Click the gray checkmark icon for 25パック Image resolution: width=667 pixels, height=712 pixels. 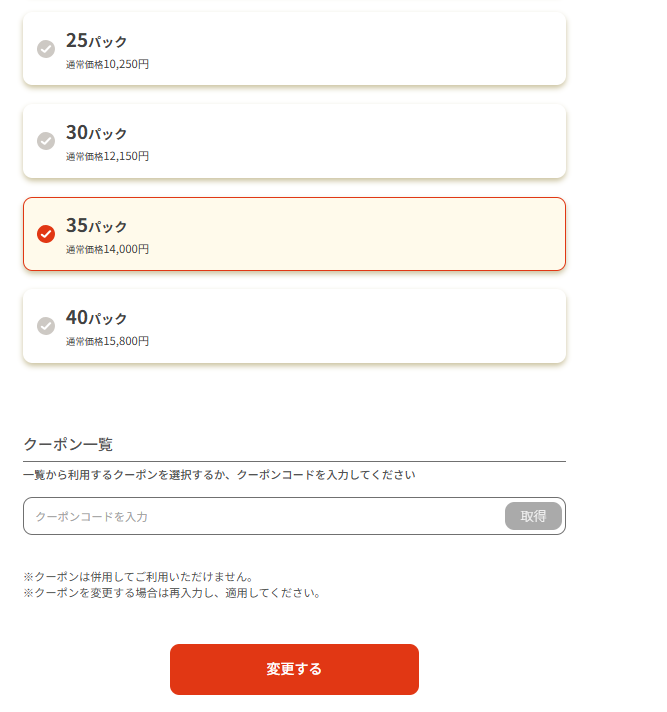pos(46,49)
